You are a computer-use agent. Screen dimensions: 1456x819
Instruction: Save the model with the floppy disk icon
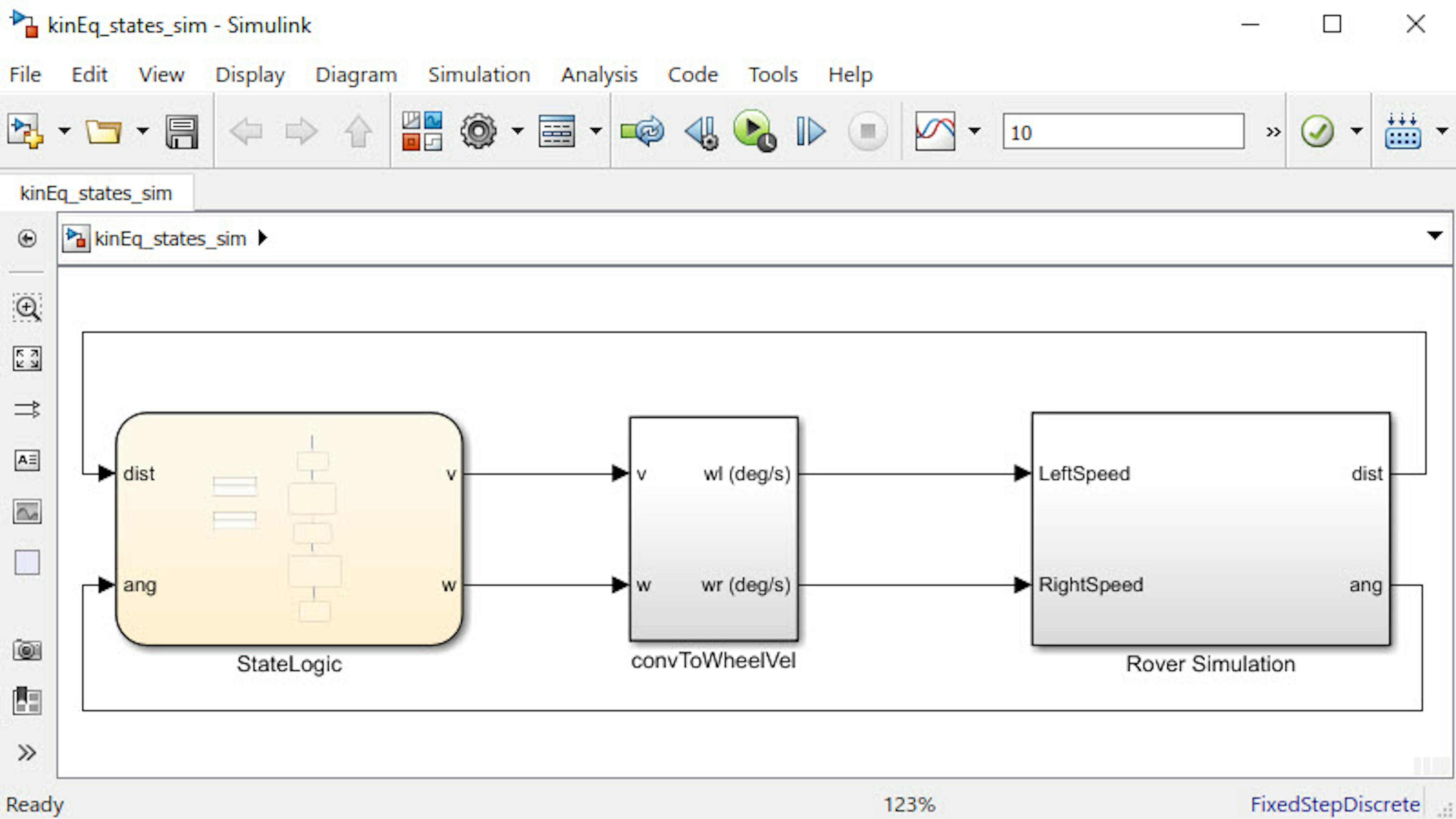[x=182, y=132]
